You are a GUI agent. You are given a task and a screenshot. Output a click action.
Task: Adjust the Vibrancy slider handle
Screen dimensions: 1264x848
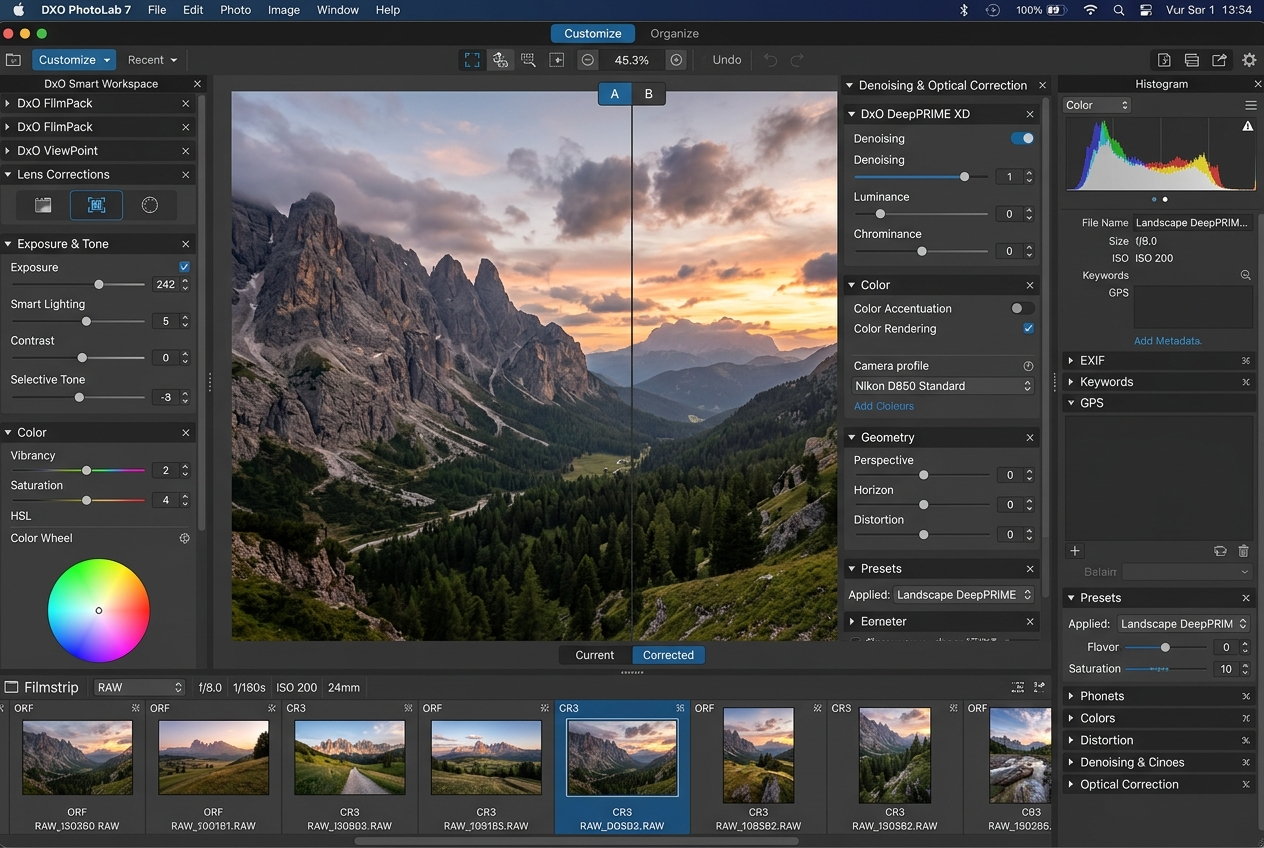(x=87, y=470)
